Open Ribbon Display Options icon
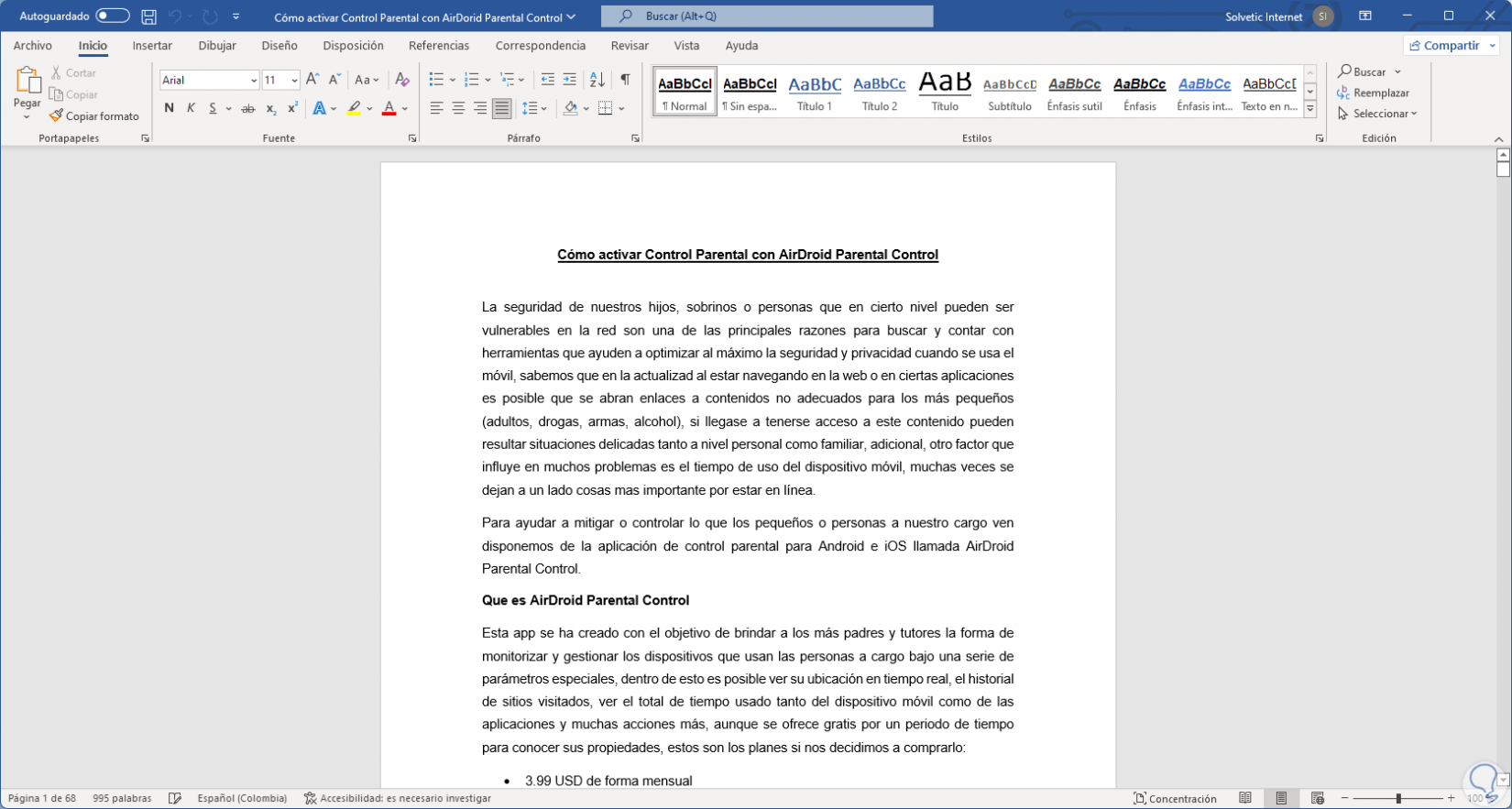The image size is (1512, 809). (x=1365, y=16)
